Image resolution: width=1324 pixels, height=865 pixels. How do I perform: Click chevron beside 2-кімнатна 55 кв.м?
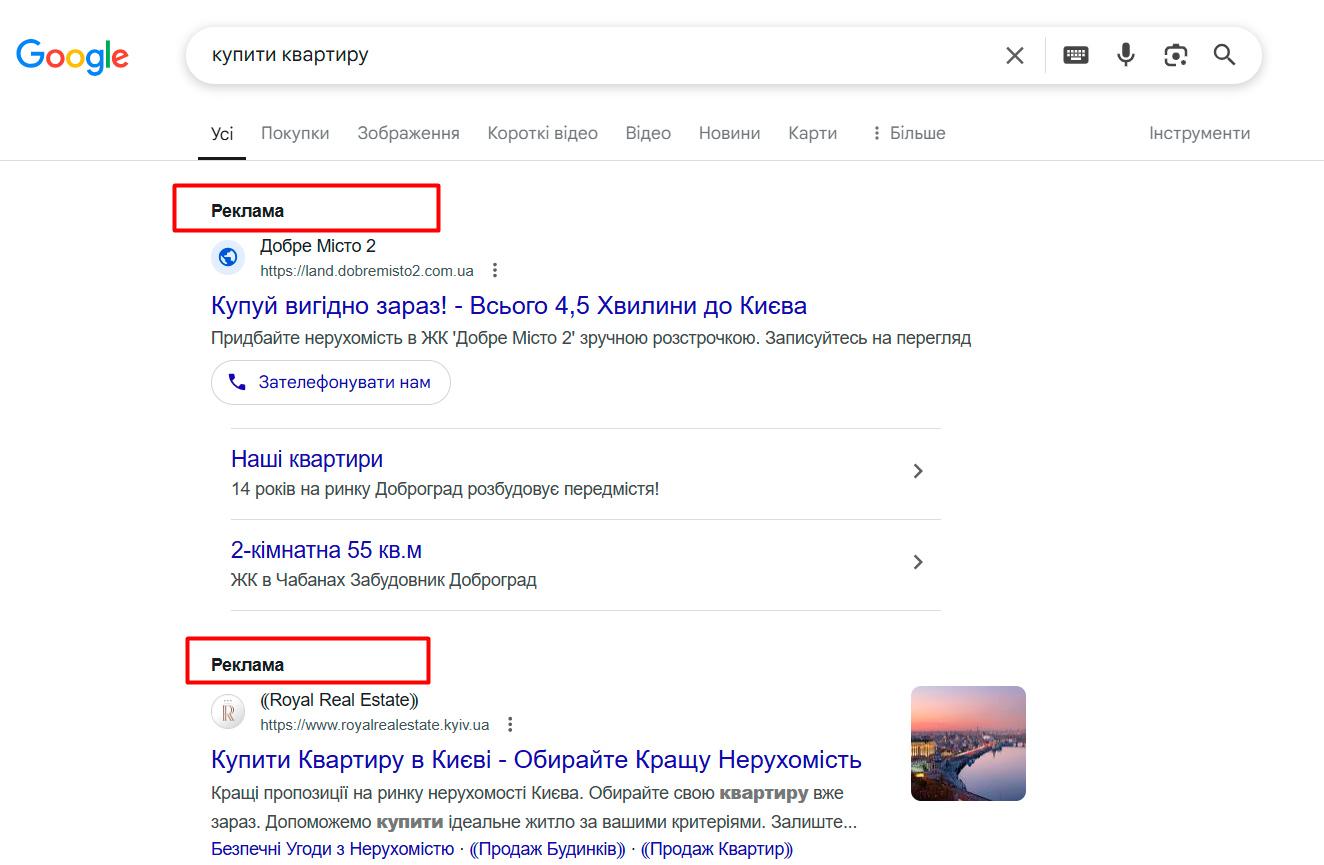click(x=918, y=562)
